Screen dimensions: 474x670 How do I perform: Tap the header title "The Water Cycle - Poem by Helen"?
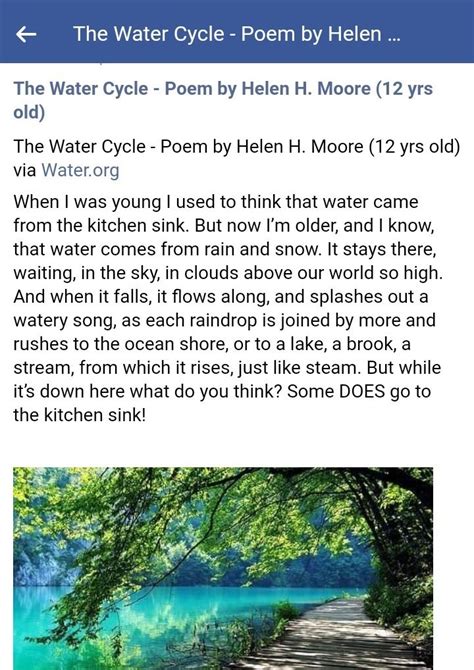[227, 34]
